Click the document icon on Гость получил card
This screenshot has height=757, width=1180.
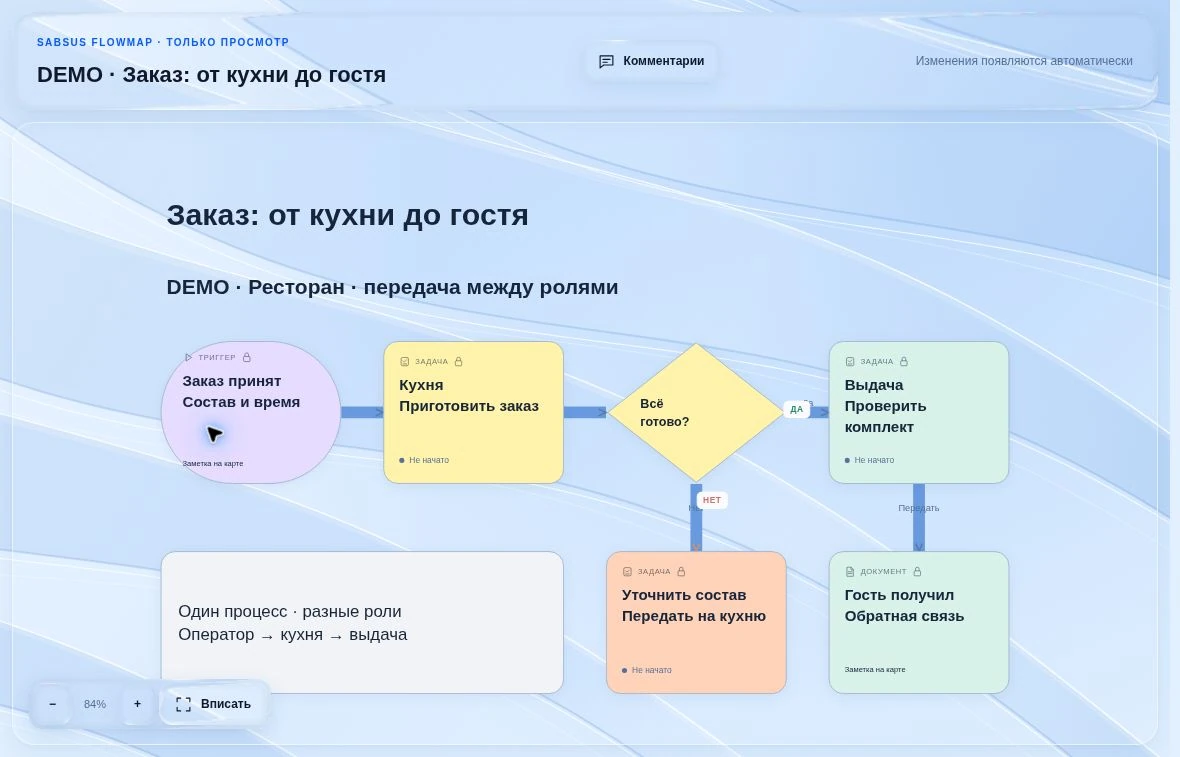[850, 571]
